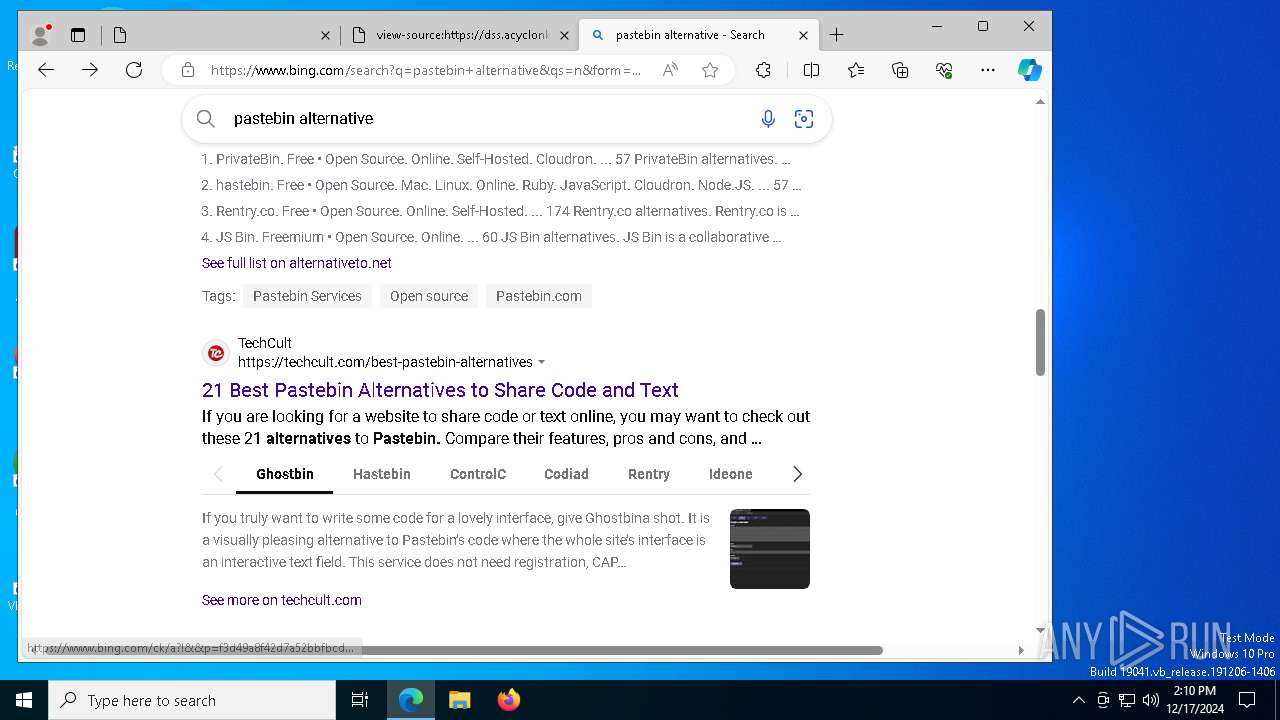Open See full list on alternativeto.net

pos(296,263)
